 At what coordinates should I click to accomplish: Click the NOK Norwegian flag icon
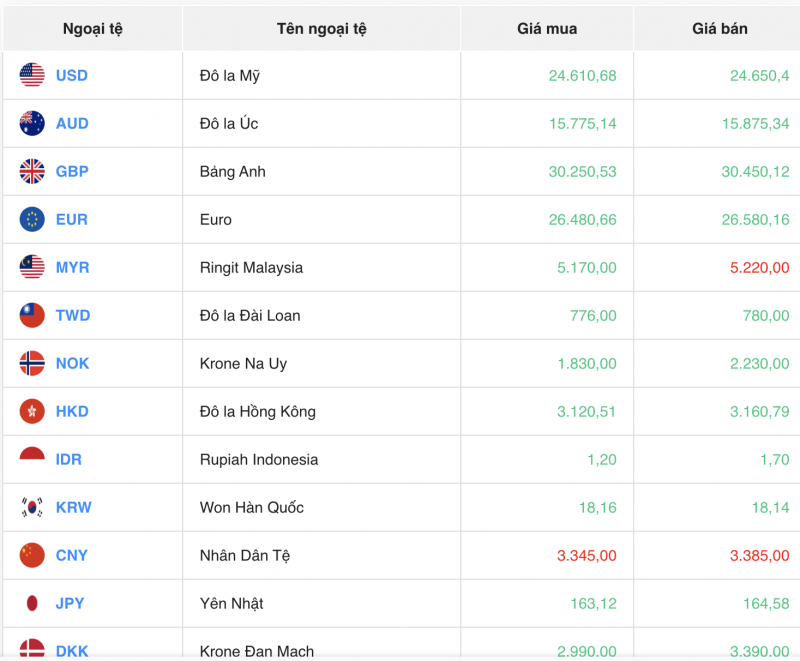pos(30,363)
